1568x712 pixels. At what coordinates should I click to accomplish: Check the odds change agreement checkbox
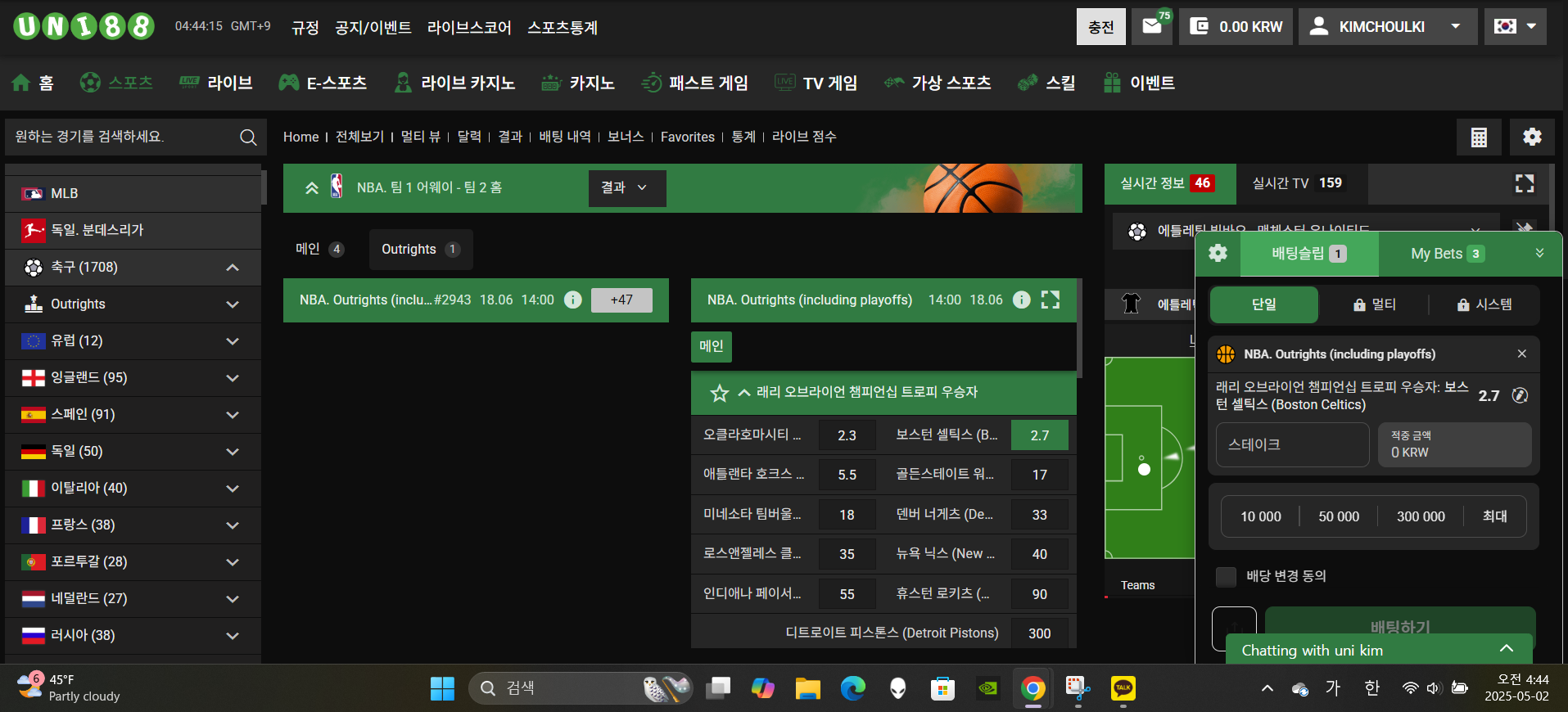(1226, 577)
